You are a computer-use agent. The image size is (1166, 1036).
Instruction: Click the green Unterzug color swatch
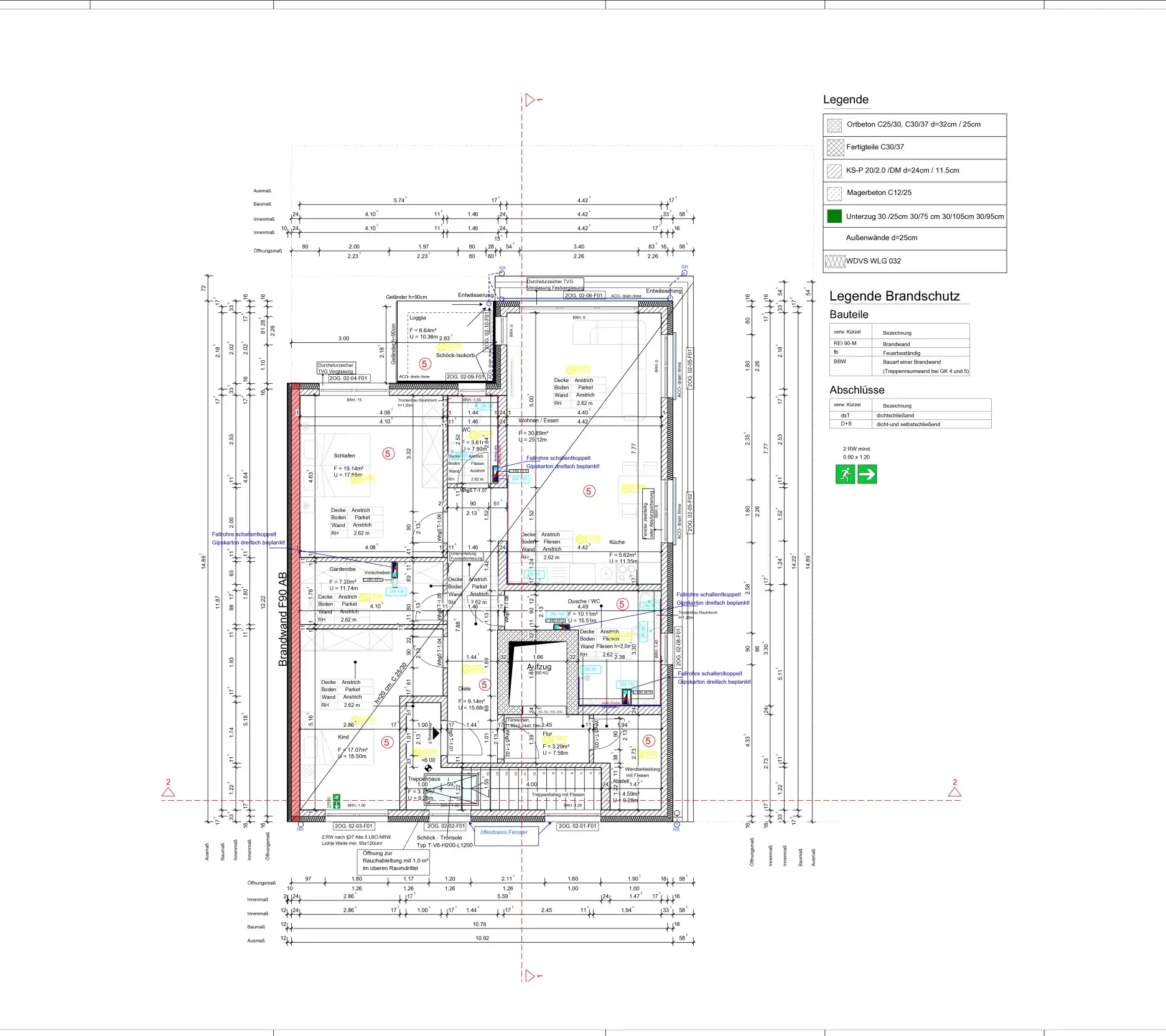point(834,217)
